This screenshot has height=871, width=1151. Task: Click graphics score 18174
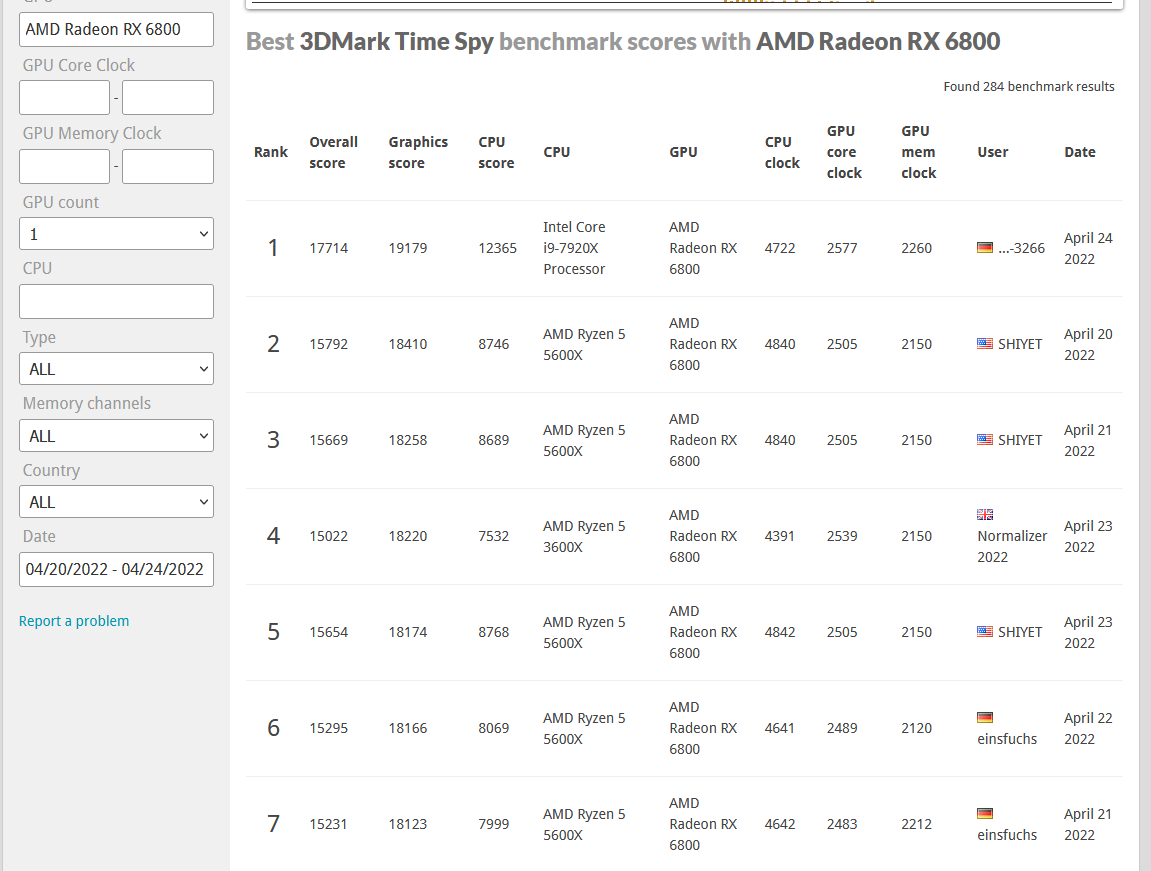coord(407,632)
